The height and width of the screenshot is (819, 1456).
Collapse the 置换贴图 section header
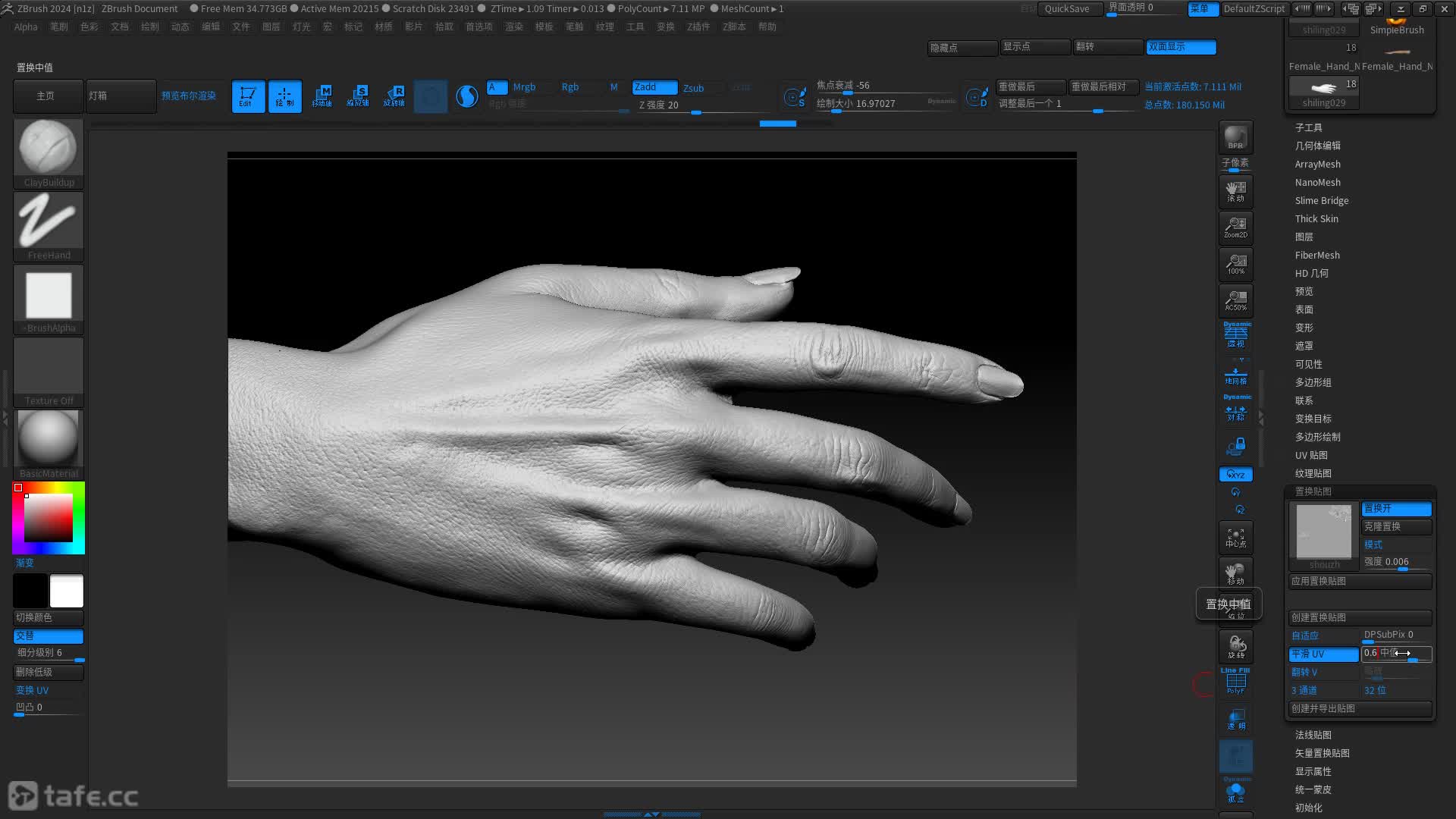click(x=1313, y=491)
